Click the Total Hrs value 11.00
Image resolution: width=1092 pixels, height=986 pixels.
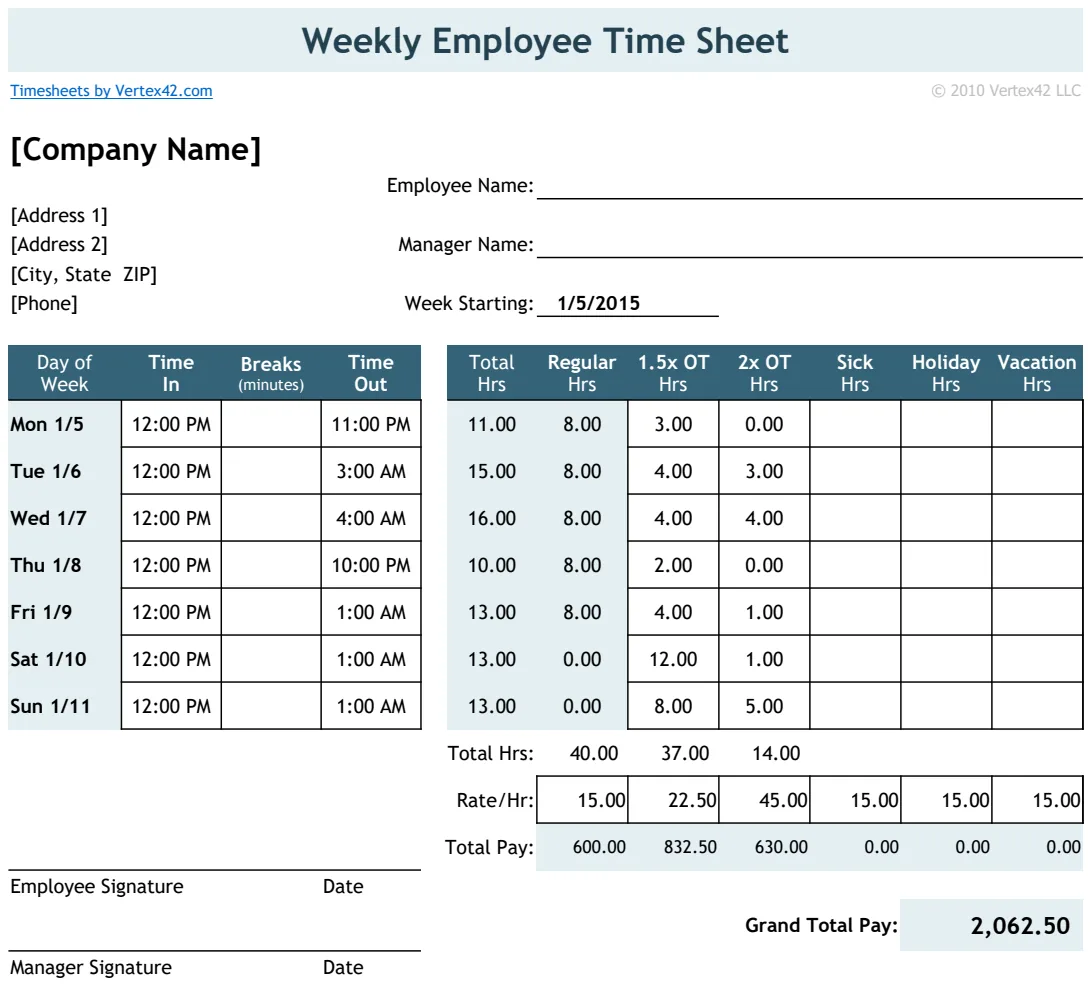pyautogui.click(x=492, y=424)
